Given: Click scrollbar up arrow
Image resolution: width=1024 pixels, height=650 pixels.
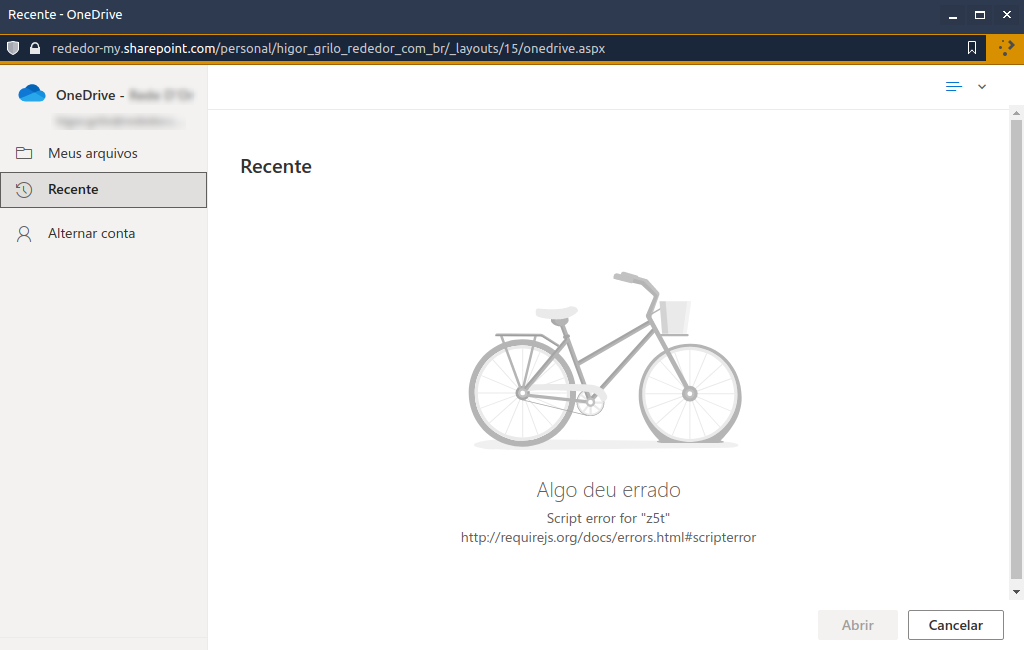Looking at the screenshot, I should [x=1016, y=113].
